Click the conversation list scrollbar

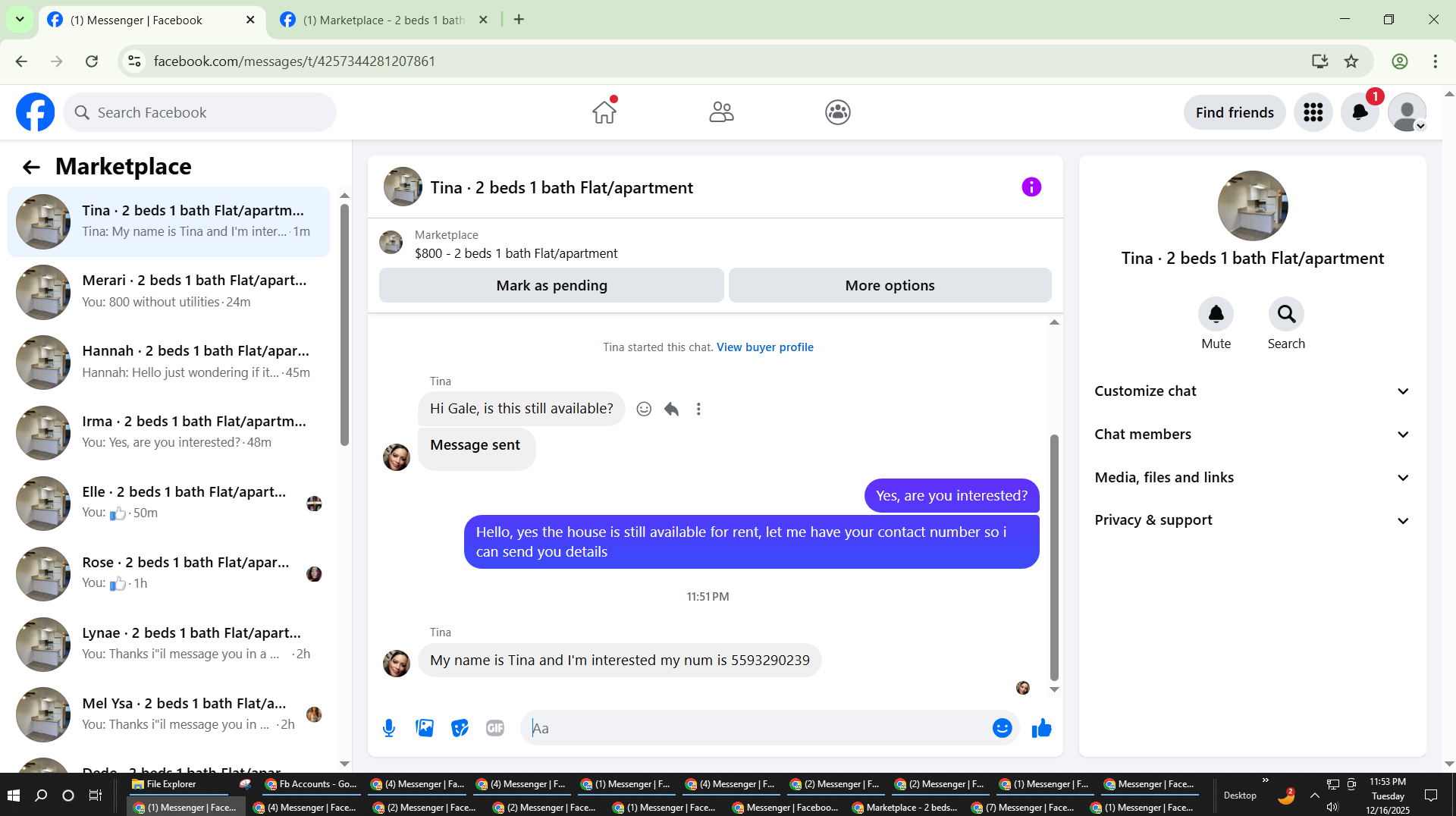pos(344,326)
